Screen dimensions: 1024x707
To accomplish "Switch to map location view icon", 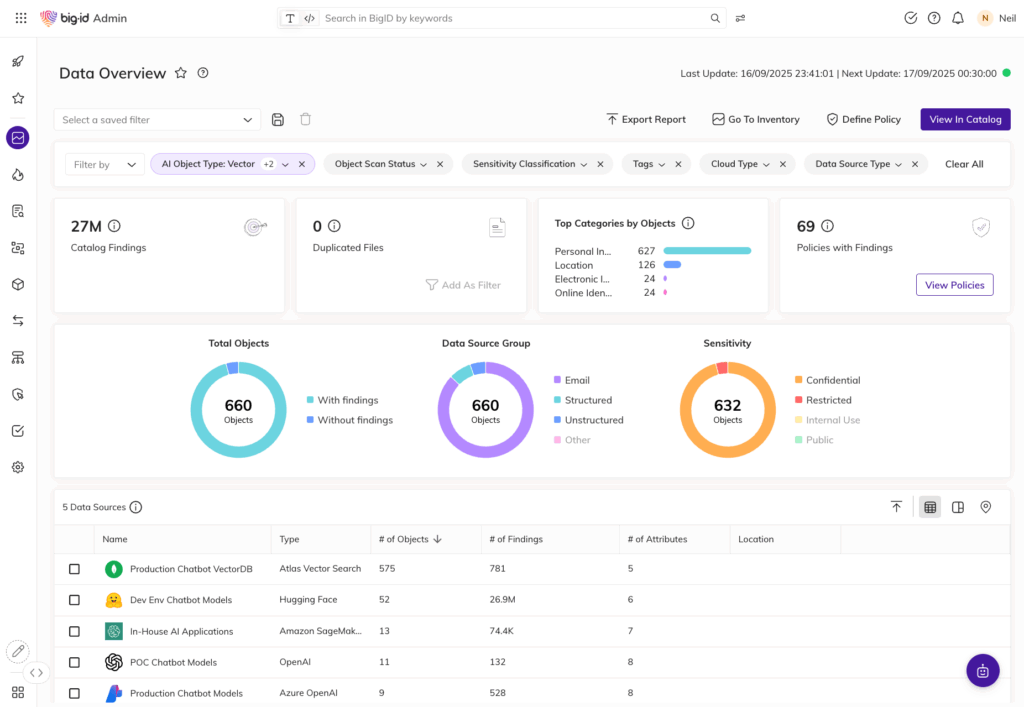I will 985,507.
